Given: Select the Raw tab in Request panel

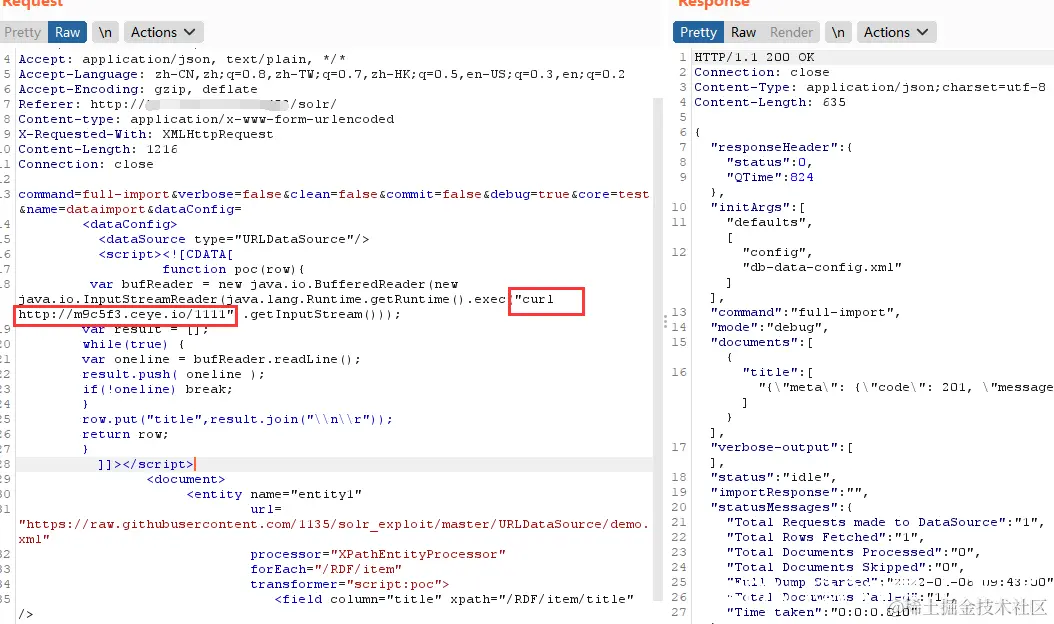Looking at the screenshot, I should 67,32.
